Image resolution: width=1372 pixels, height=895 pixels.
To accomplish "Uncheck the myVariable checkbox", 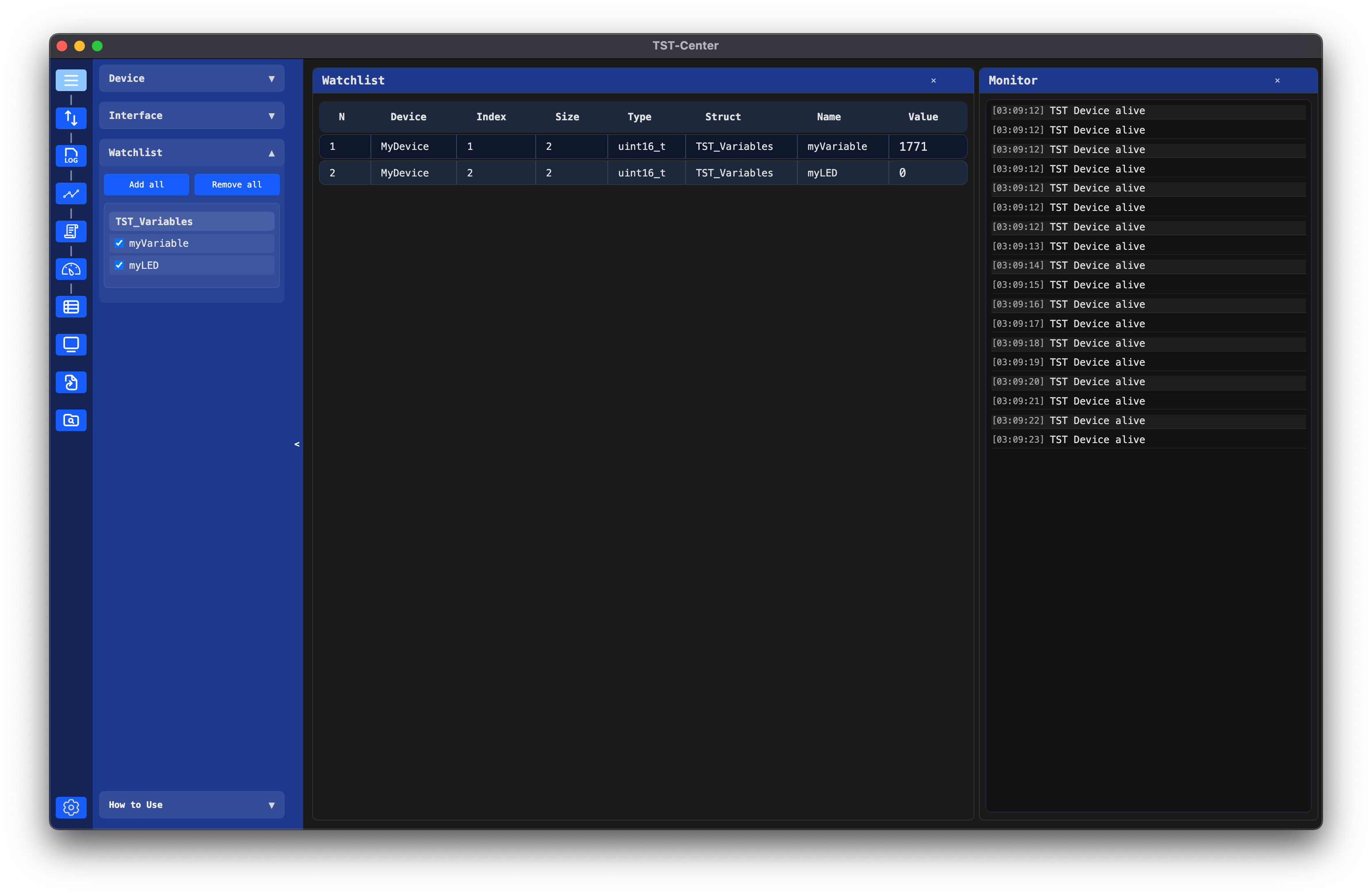I will pos(119,243).
